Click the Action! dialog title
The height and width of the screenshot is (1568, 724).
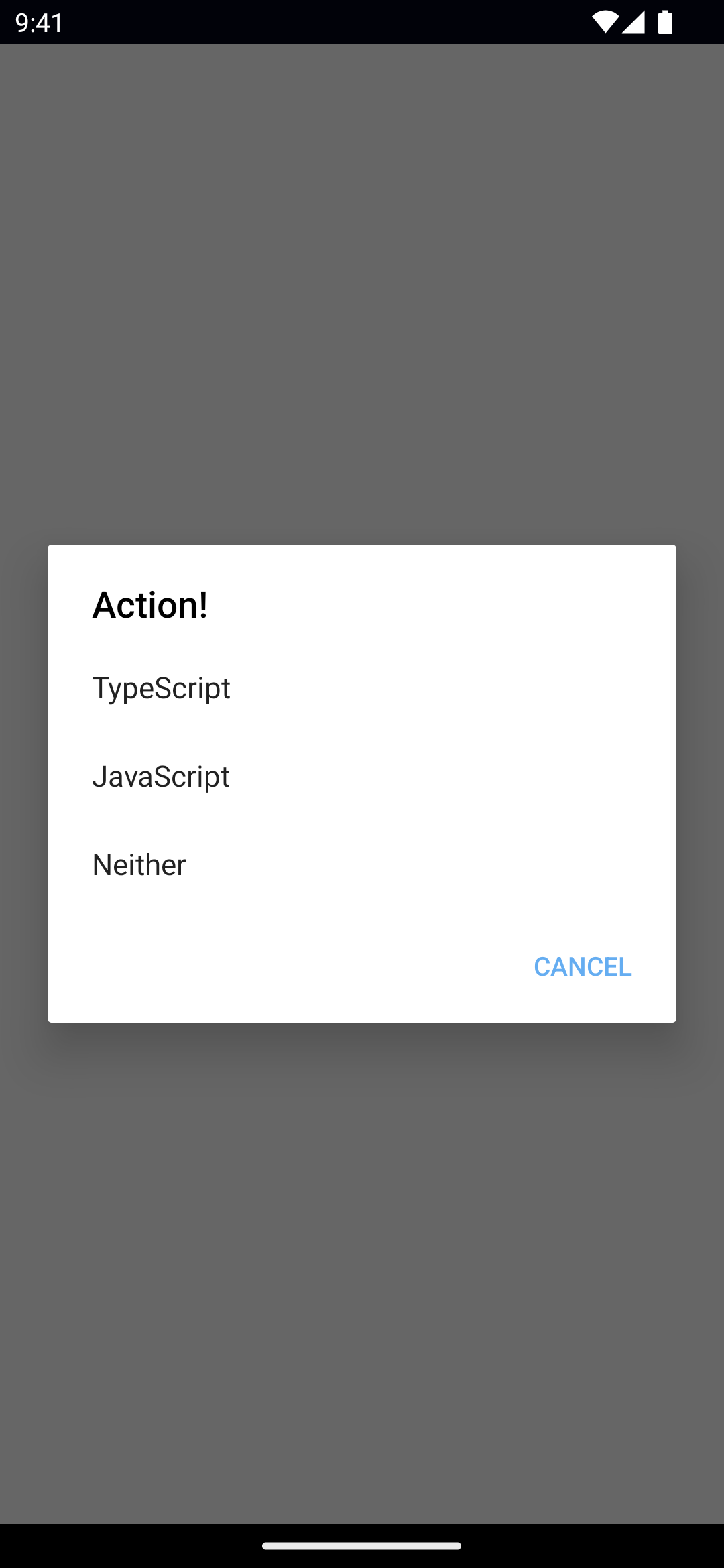coord(150,605)
